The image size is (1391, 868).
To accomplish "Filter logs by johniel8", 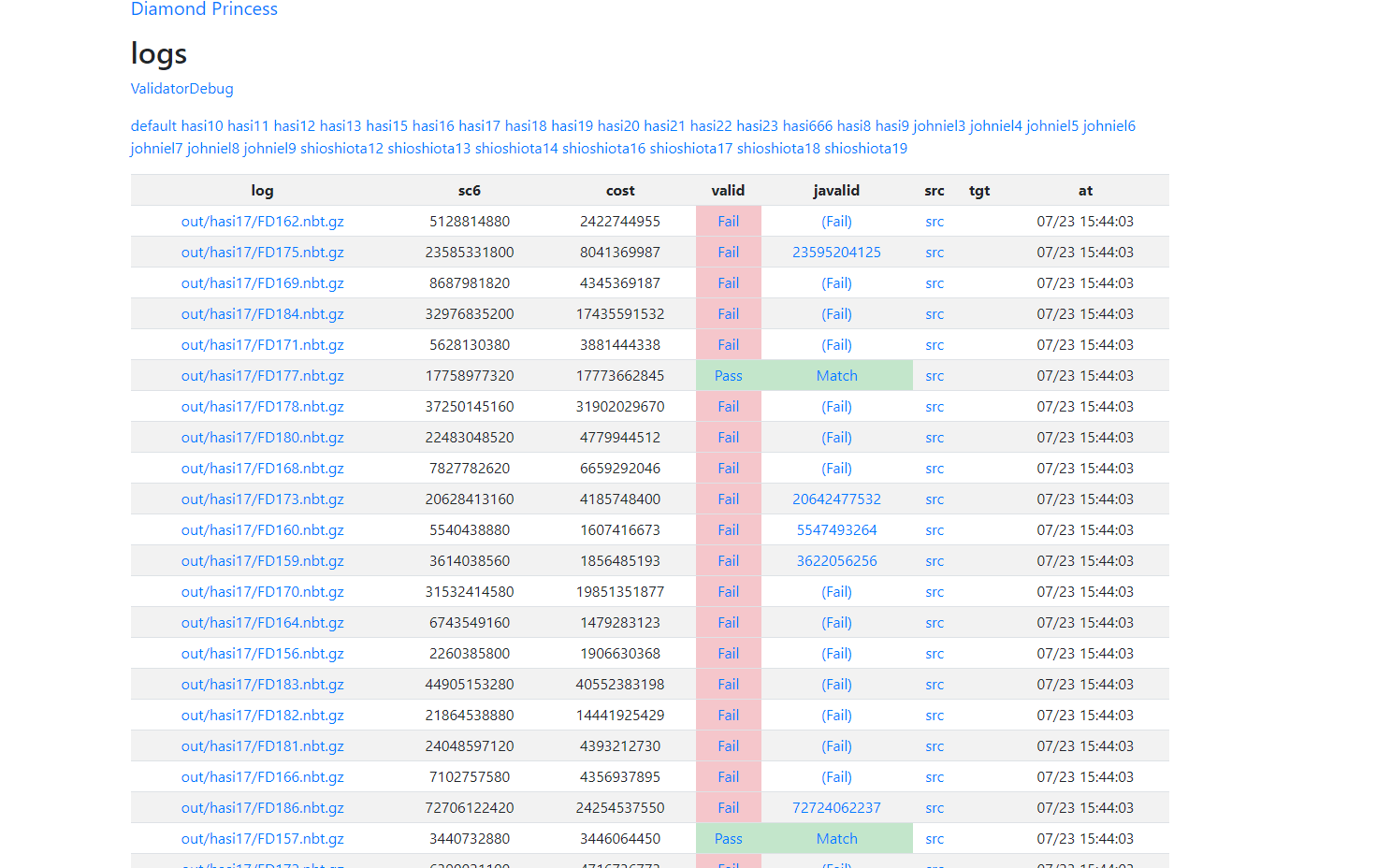I will 213,149.
